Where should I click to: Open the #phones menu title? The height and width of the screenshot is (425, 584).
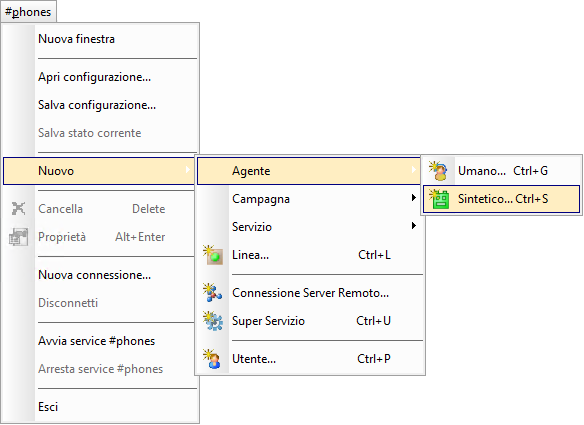pyautogui.click(x=28, y=12)
